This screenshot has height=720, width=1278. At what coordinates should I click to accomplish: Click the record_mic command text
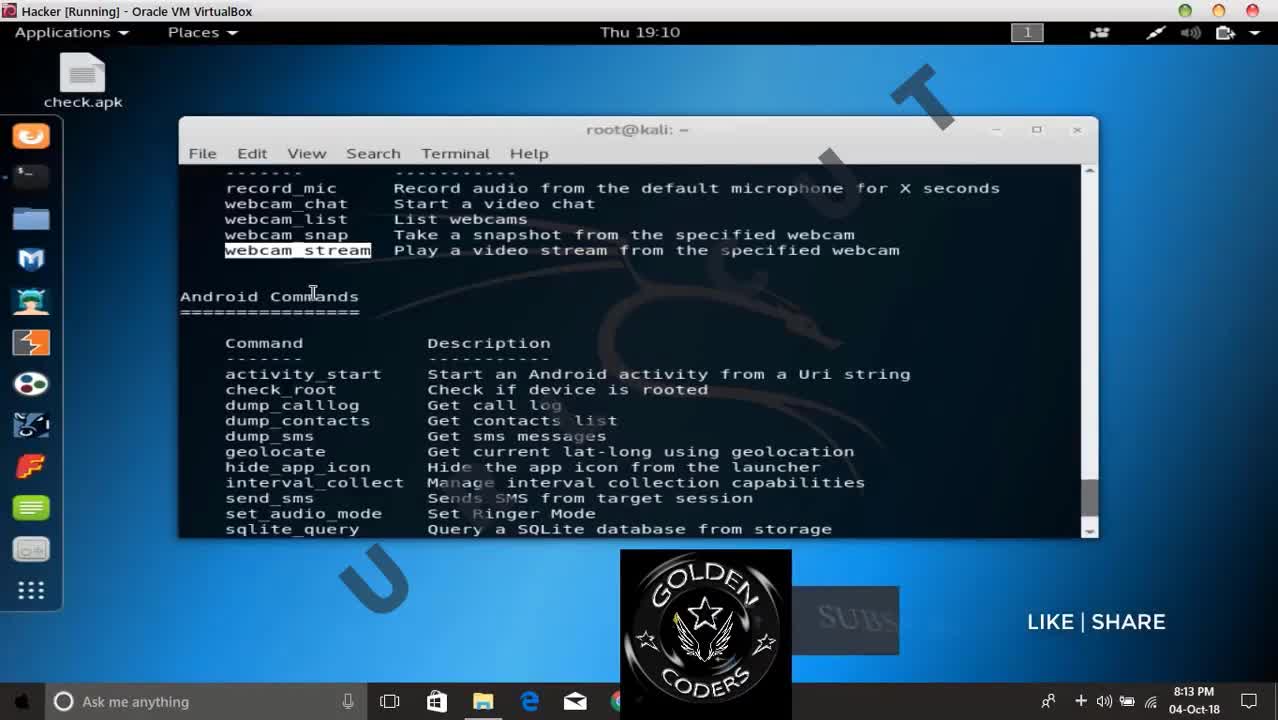coord(281,188)
